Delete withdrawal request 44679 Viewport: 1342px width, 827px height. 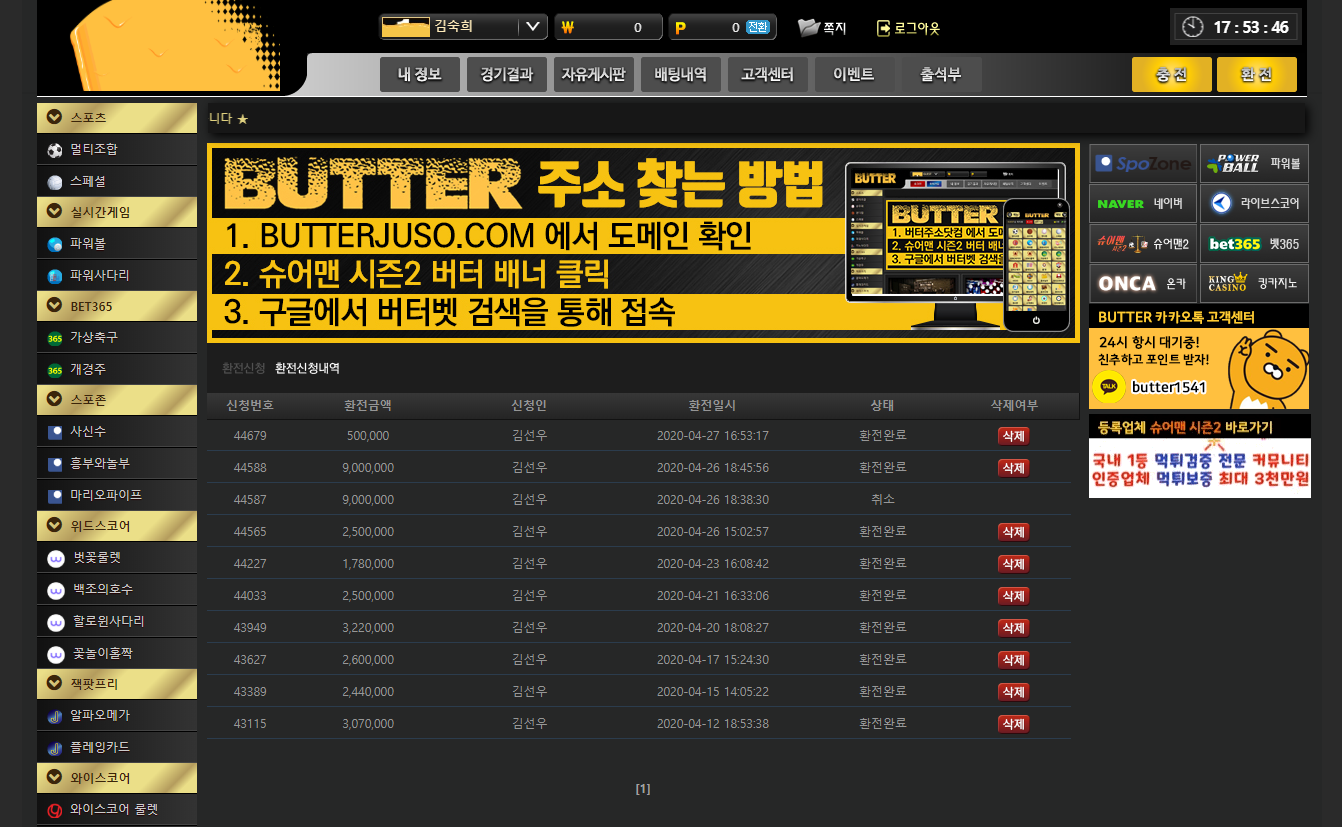point(1013,436)
